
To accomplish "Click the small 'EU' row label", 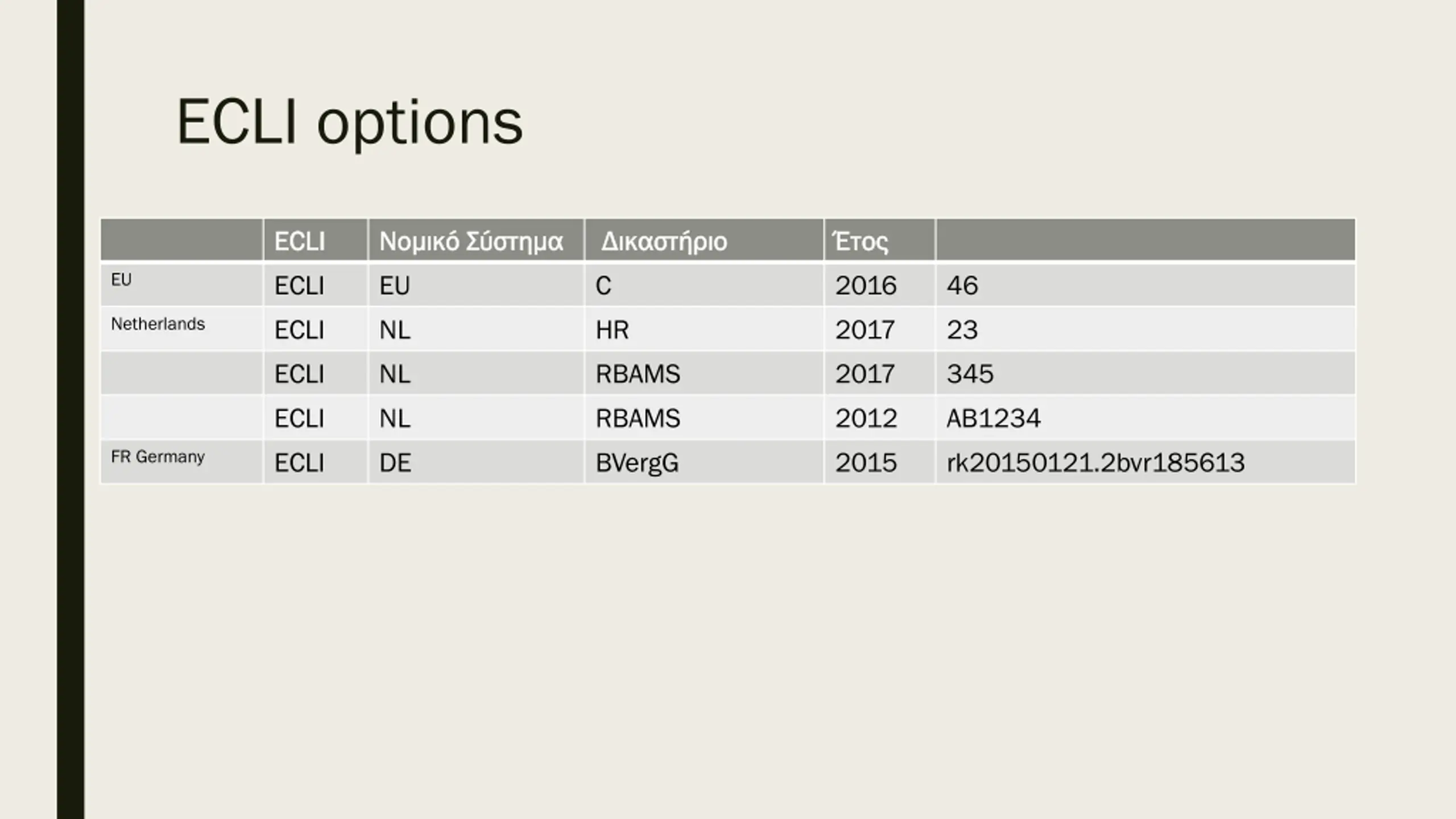I will coord(121,279).
